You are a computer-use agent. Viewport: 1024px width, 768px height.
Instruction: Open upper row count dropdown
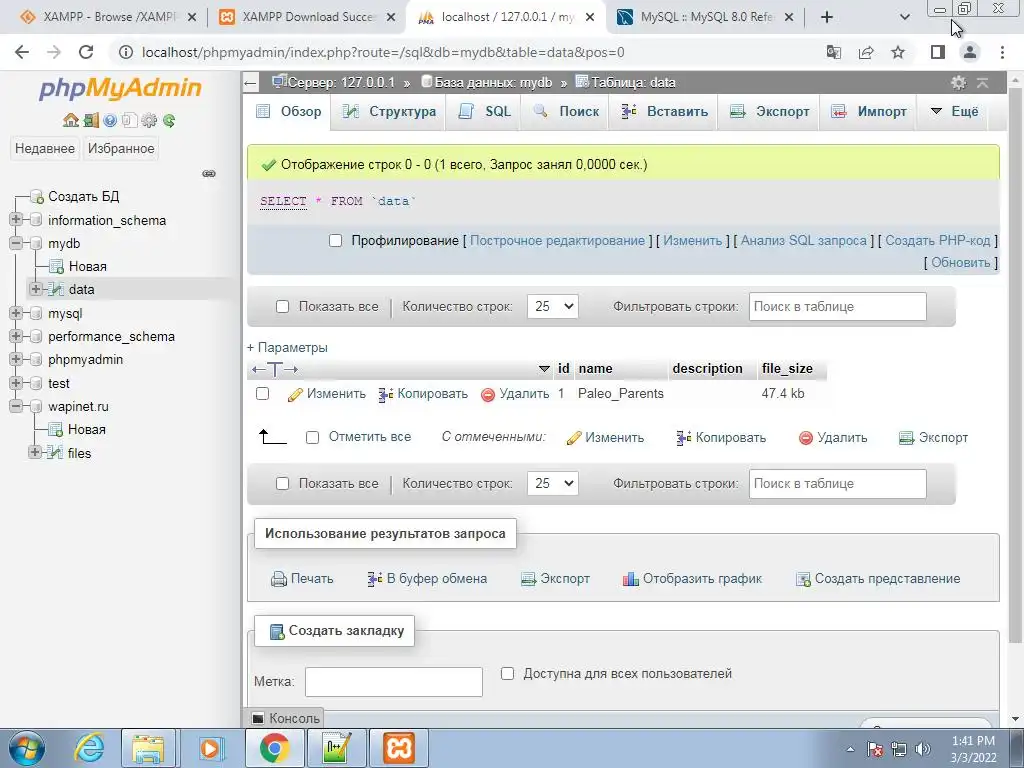coord(552,306)
